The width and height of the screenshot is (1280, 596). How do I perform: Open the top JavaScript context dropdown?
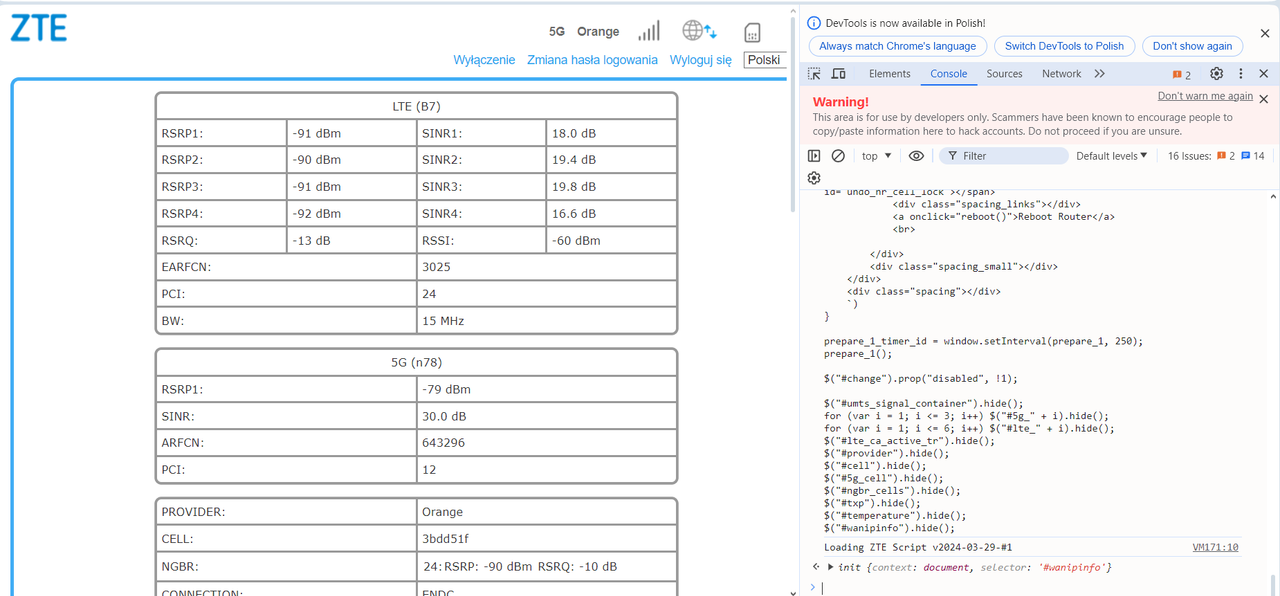pyautogui.click(x=877, y=156)
